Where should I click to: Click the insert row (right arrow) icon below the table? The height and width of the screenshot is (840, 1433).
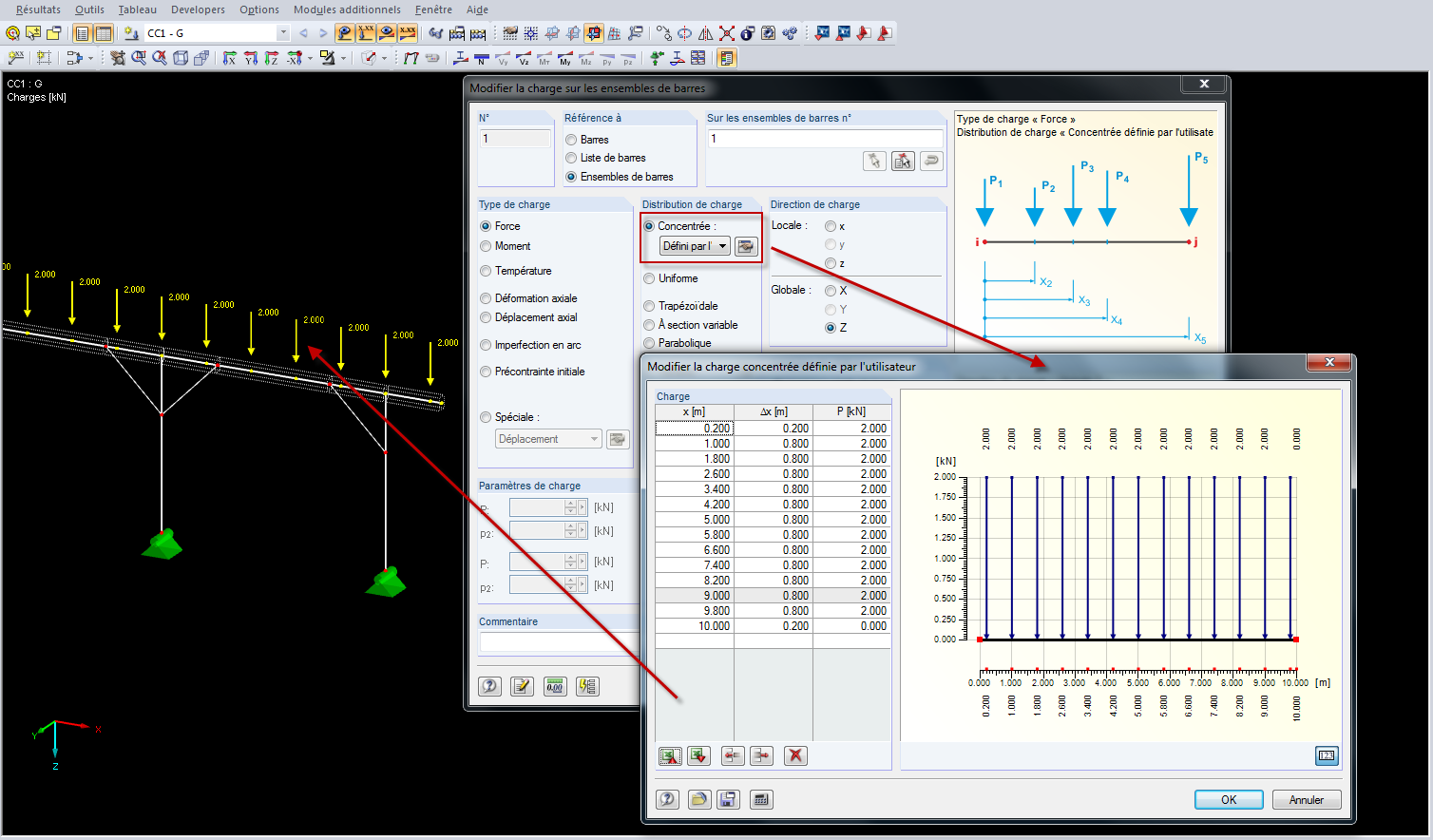point(762,756)
